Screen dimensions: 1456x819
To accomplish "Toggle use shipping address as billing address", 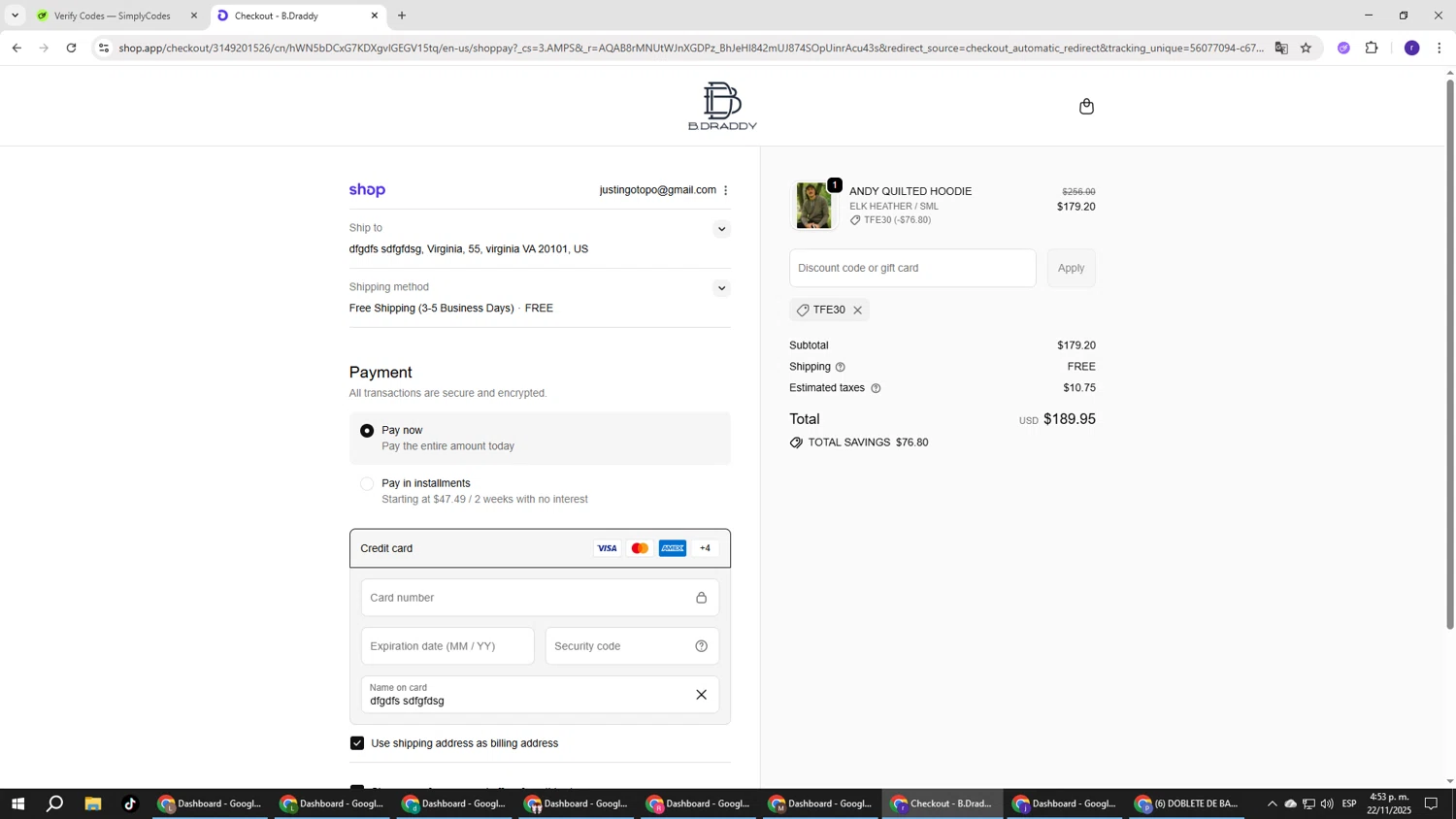I will coord(357,743).
